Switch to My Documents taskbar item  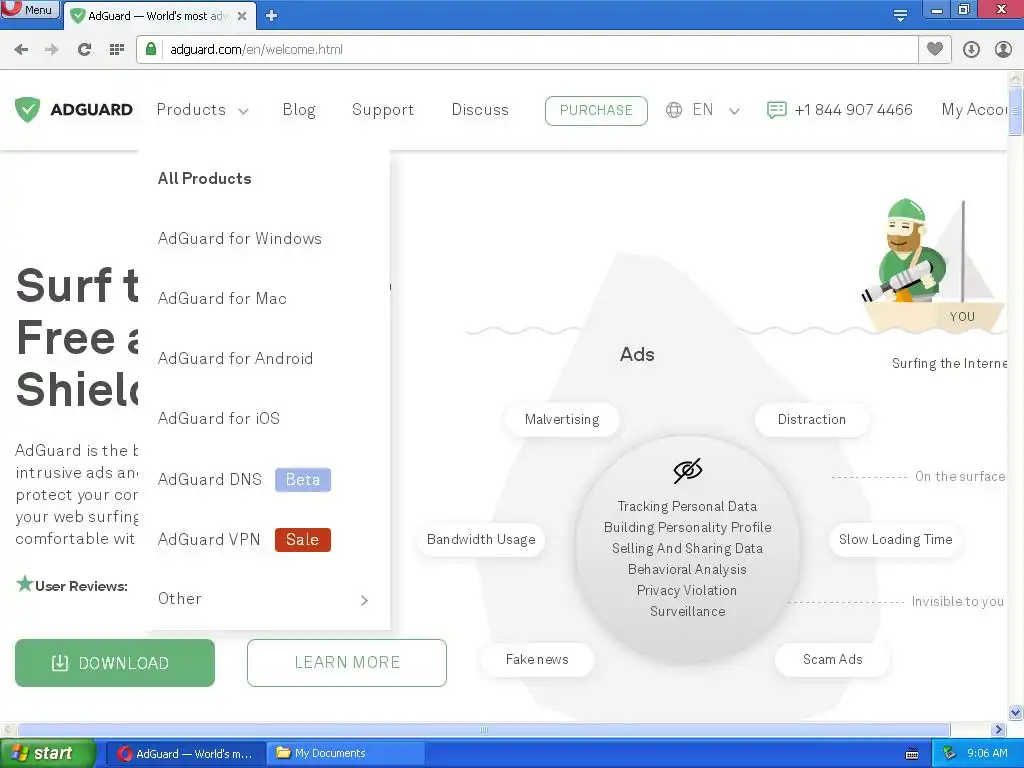pos(345,754)
